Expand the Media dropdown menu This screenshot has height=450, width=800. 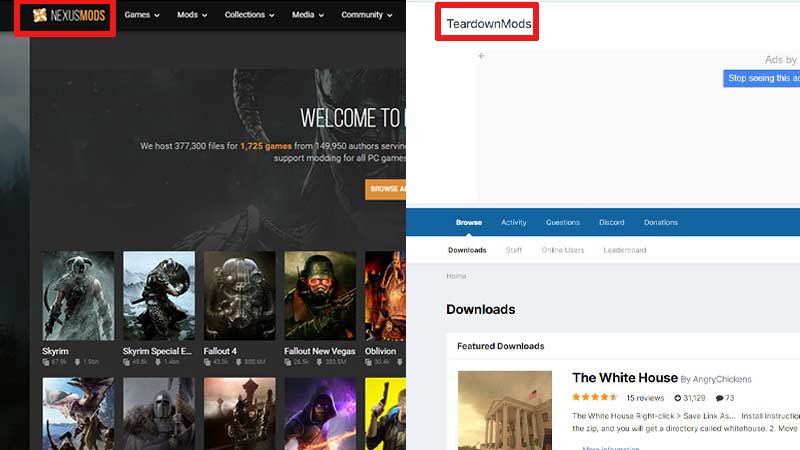[x=308, y=15]
